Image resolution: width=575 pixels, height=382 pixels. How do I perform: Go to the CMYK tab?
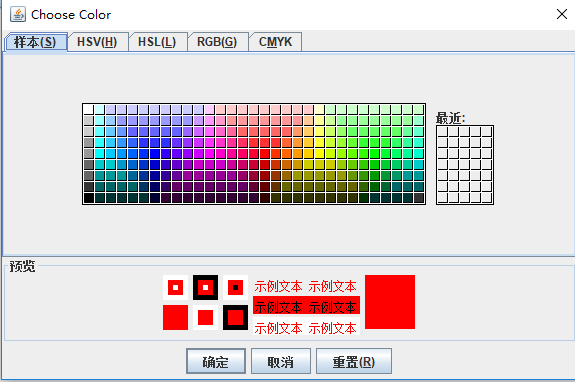tap(275, 42)
